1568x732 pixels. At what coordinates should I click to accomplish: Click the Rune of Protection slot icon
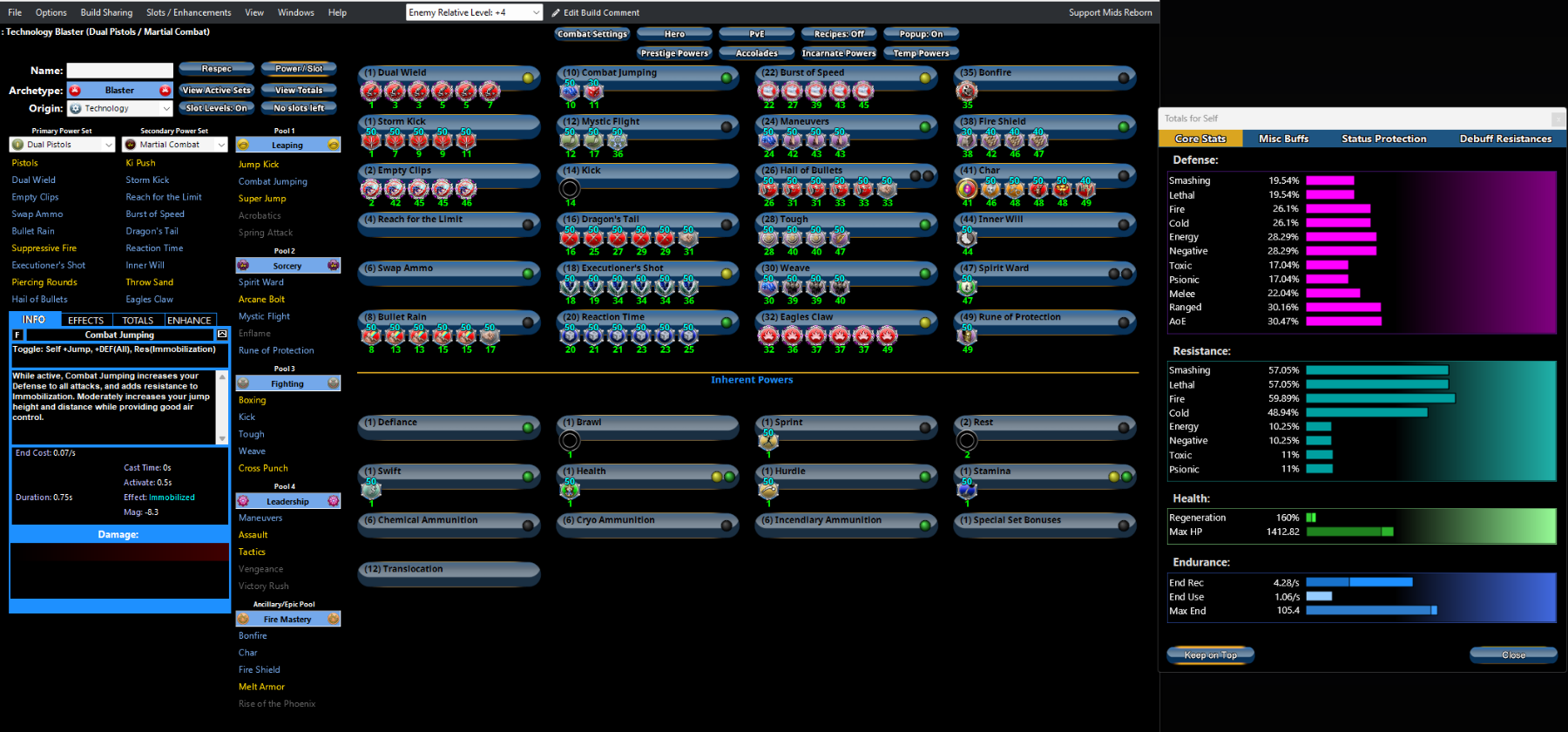click(x=967, y=335)
